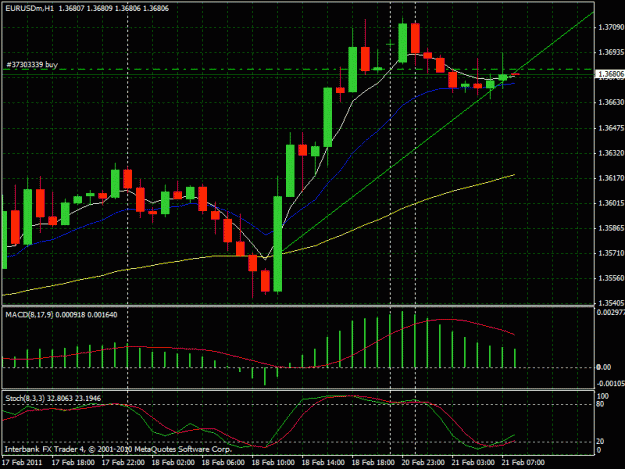The image size is (625, 469).
Task: Click the 1.36630 price axis label
Action: pyautogui.click(x=611, y=102)
